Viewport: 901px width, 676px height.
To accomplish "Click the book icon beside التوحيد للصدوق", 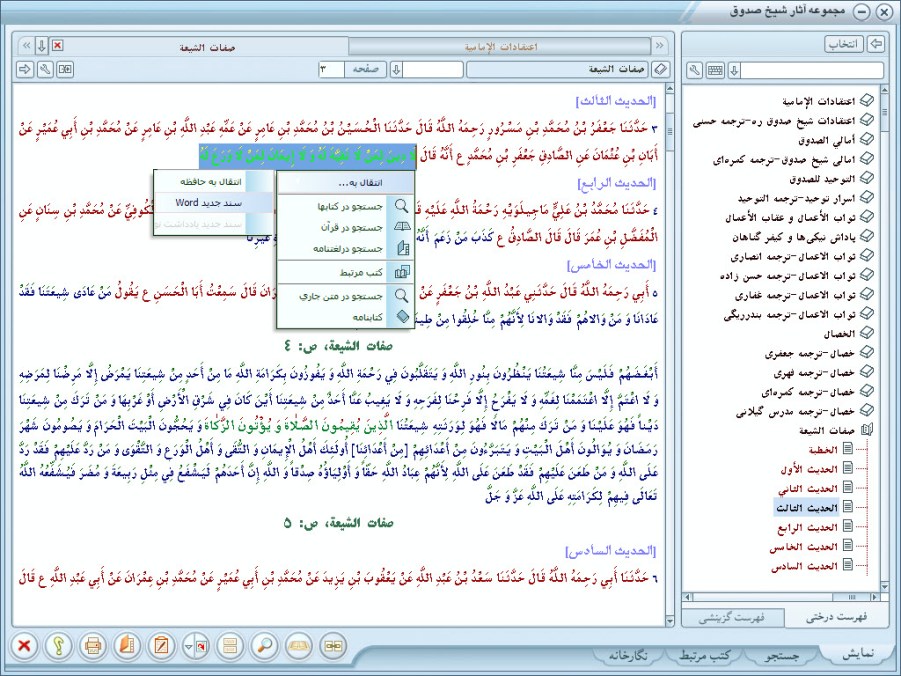I will tap(866, 178).
